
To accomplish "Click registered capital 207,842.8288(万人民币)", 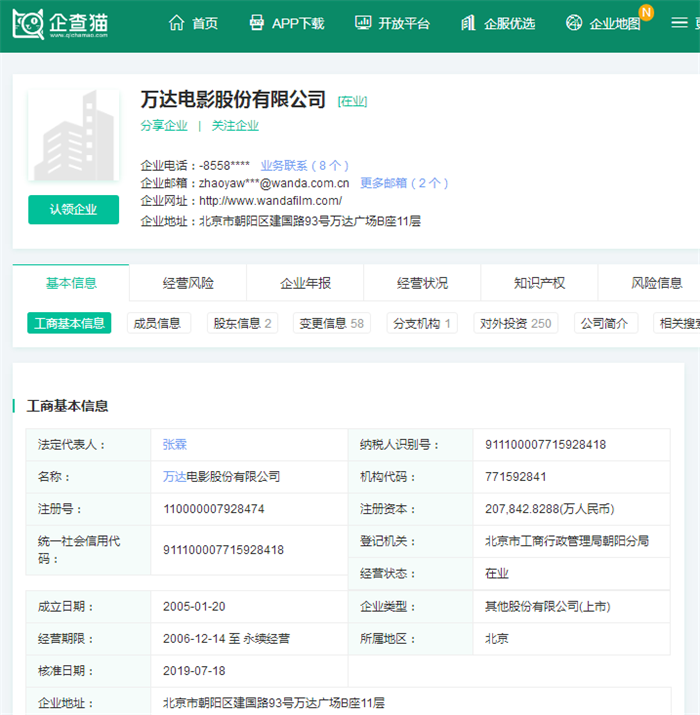I will 550,509.
